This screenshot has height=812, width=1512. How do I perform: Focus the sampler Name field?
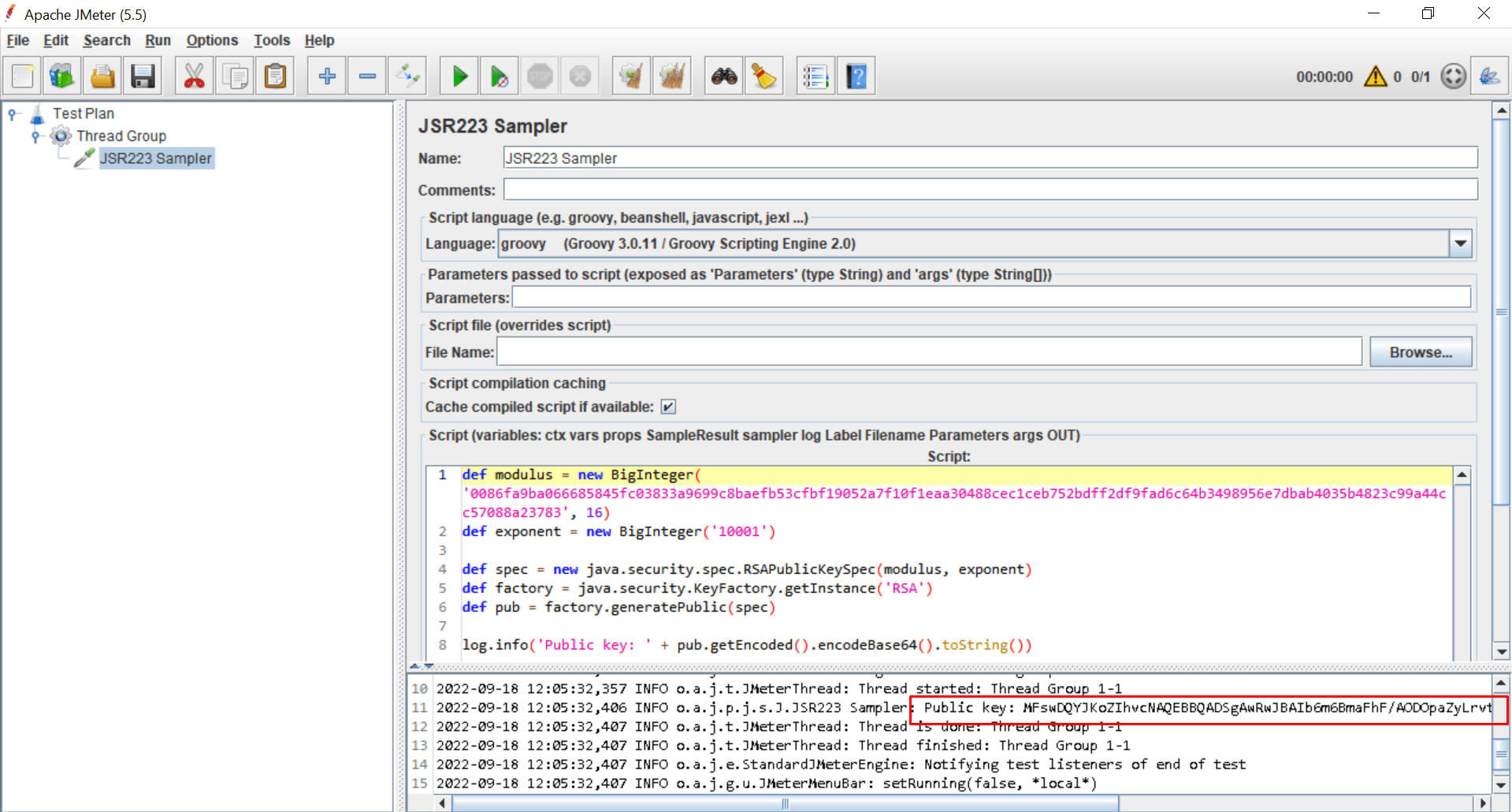pyautogui.click(x=990, y=158)
